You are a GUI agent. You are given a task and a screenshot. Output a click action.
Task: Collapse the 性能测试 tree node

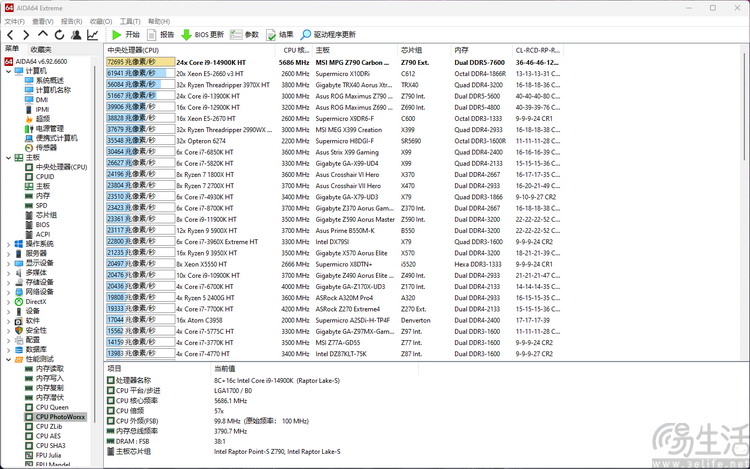8,359
